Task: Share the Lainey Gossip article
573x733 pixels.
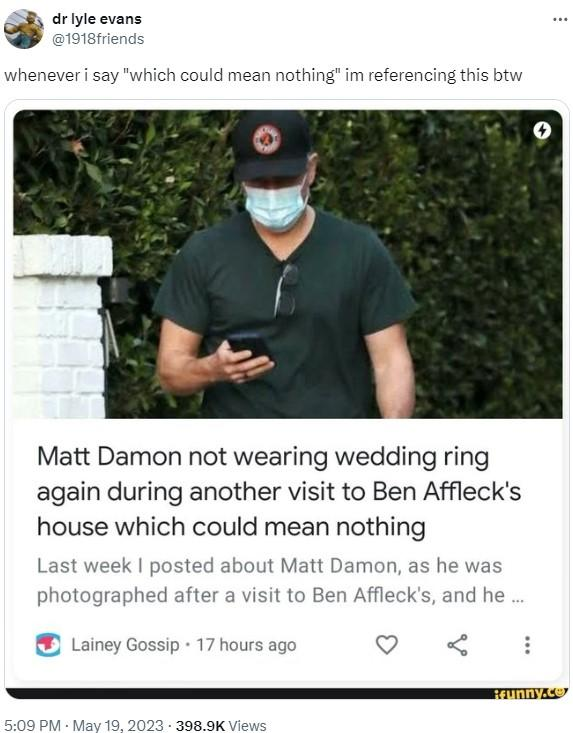Action: (x=457, y=645)
